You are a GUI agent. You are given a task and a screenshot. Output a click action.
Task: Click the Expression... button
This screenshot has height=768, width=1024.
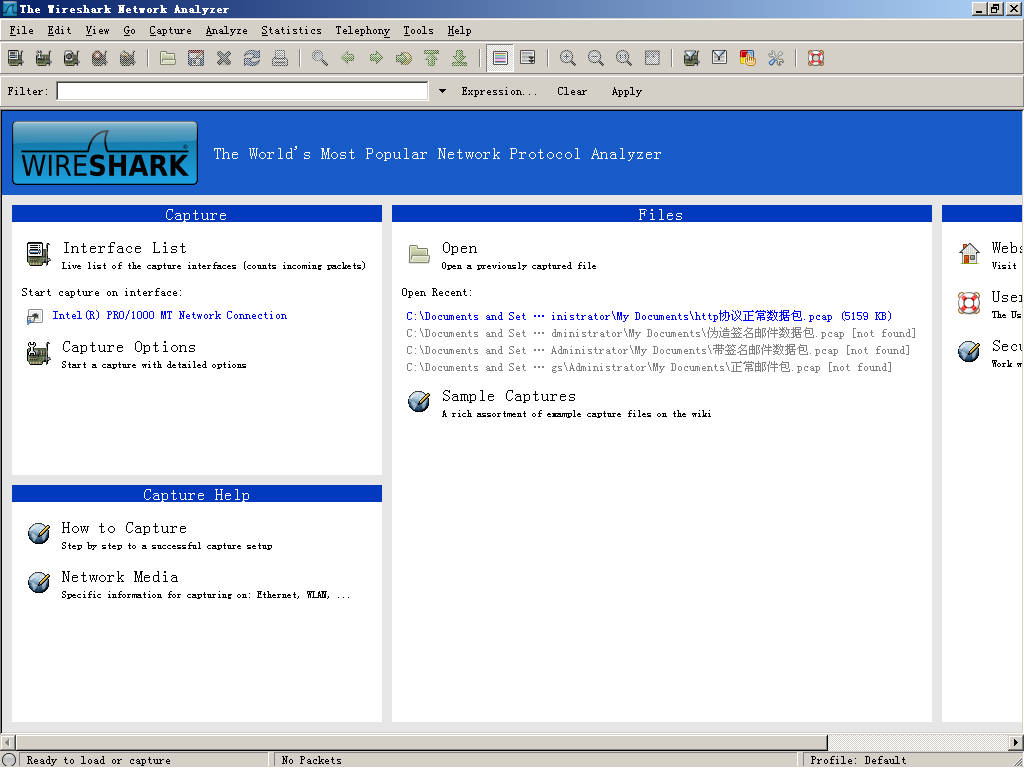pyautogui.click(x=499, y=91)
